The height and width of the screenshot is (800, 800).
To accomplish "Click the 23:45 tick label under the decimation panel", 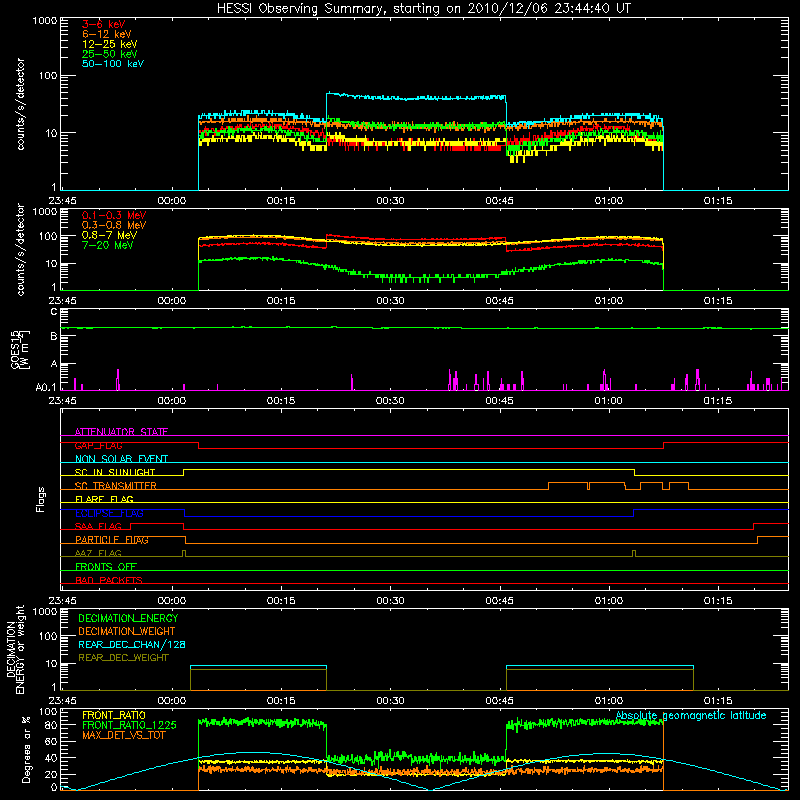I will 62,701.
